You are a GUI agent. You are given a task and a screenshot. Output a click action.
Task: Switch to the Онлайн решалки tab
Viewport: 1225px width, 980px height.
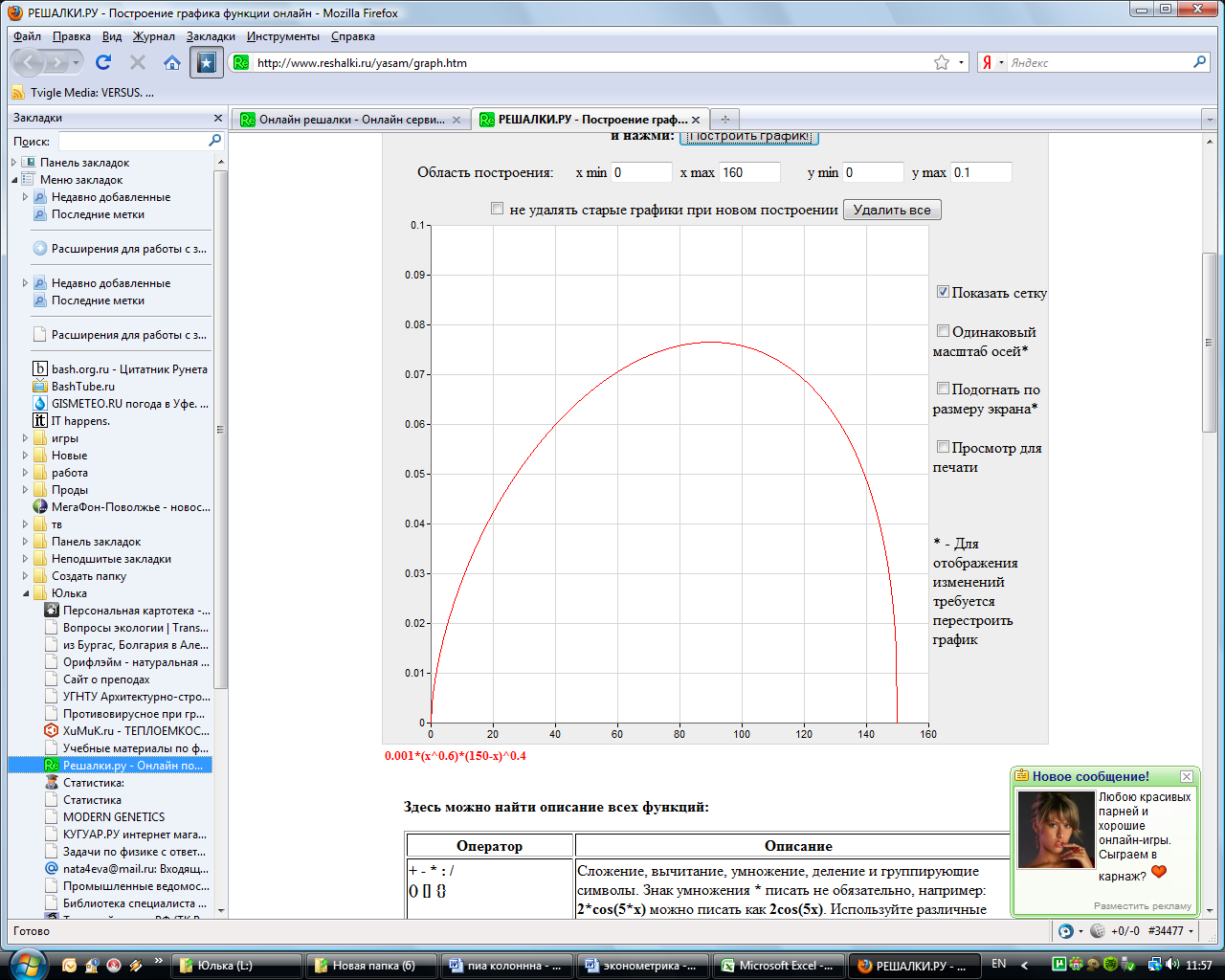[x=350, y=120]
